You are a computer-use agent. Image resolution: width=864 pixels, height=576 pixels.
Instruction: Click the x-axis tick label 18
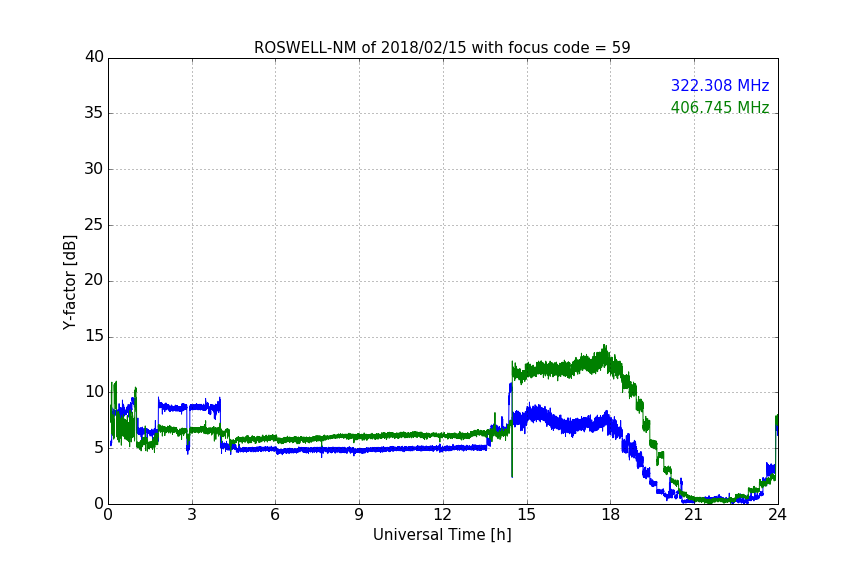click(x=611, y=515)
